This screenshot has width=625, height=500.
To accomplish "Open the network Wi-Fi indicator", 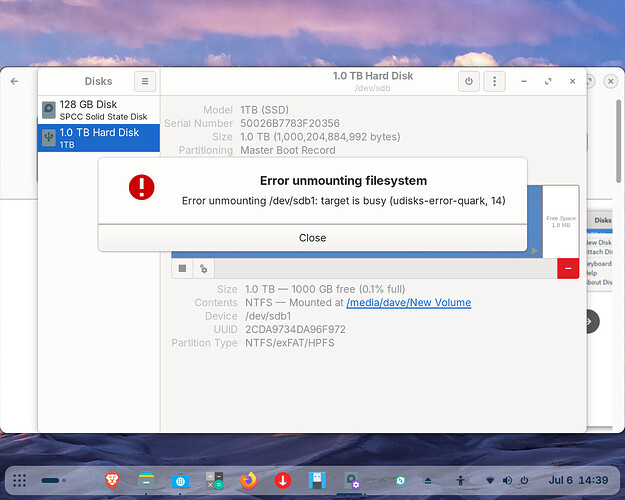I will coord(490,480).
